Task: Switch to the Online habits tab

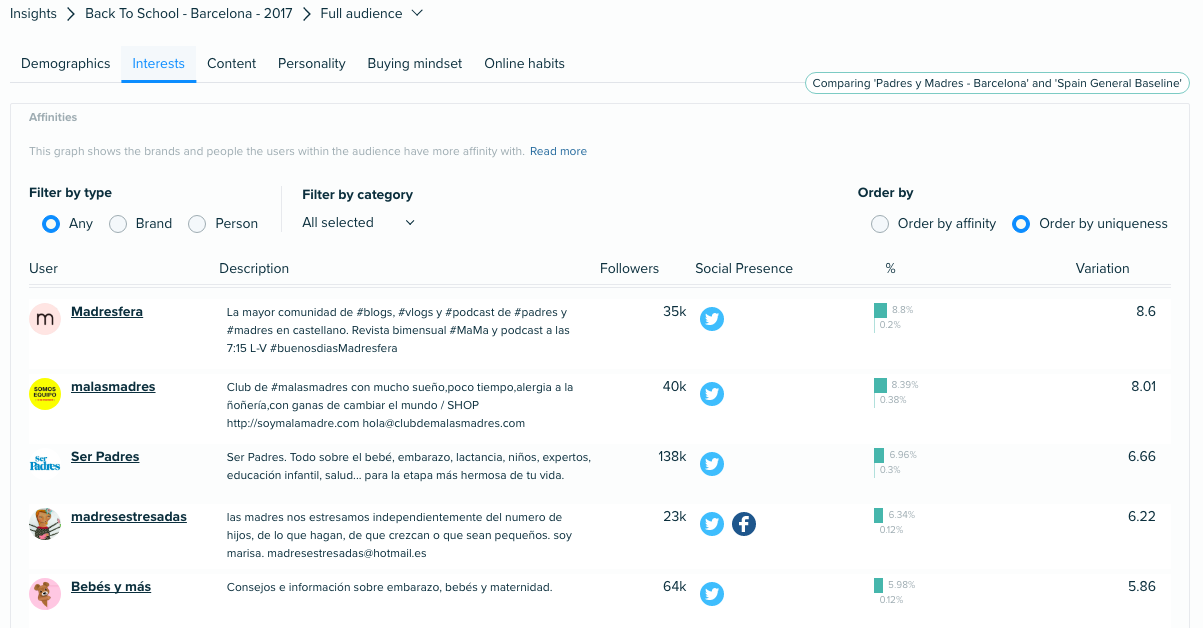Action: pyautogui.click(x=525, y=63)
